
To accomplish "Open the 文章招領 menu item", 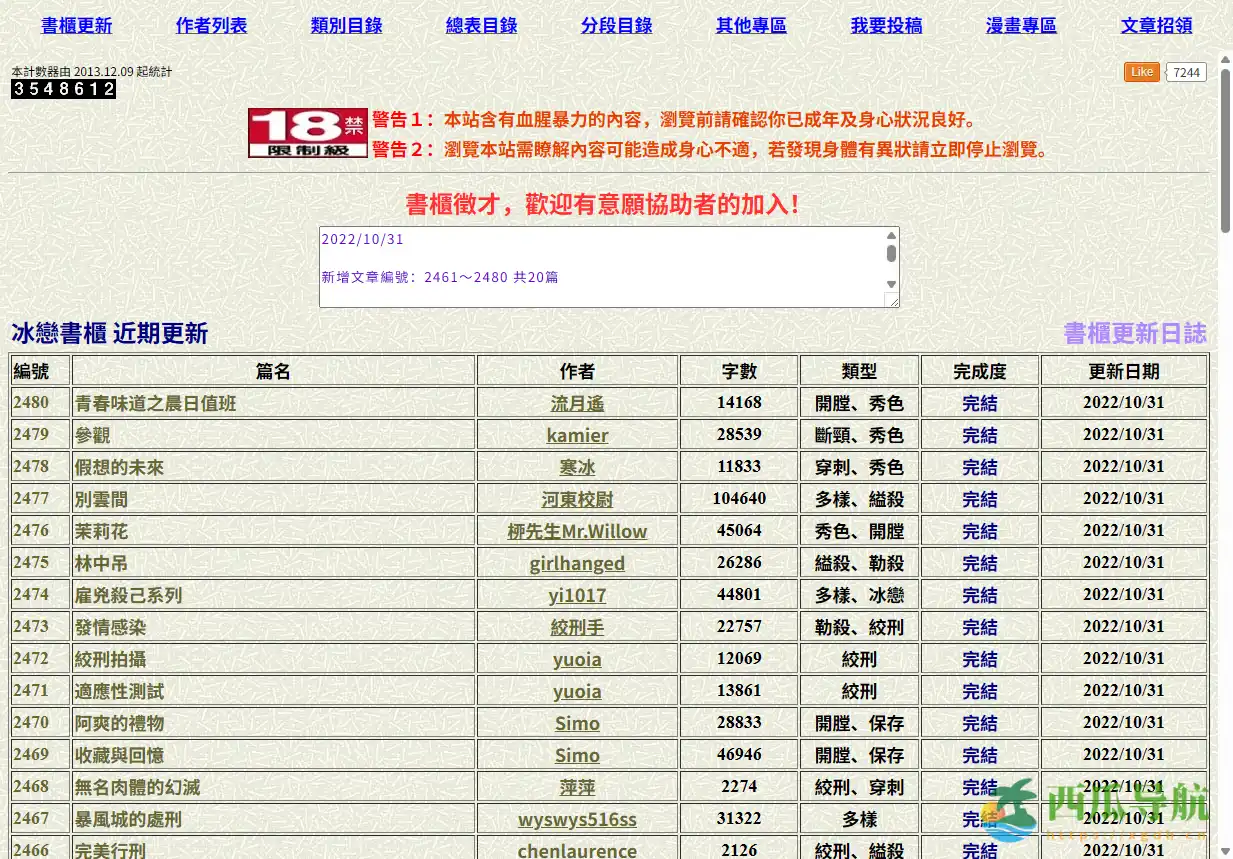I will [1156, 26].
